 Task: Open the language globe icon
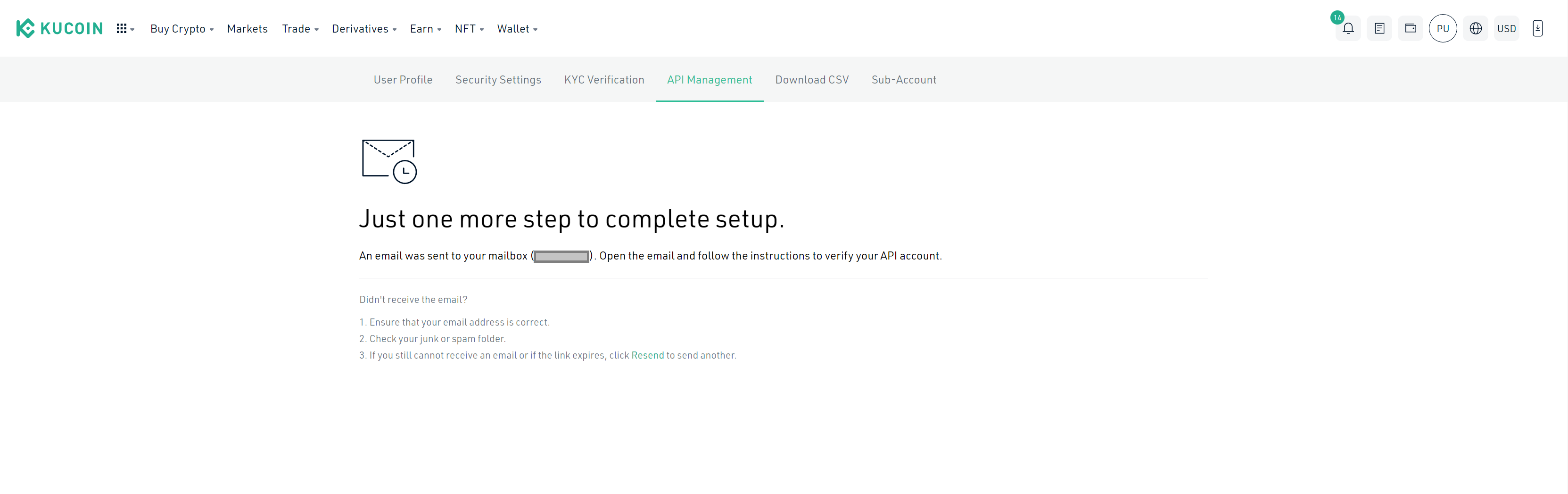pos(1476,29)
